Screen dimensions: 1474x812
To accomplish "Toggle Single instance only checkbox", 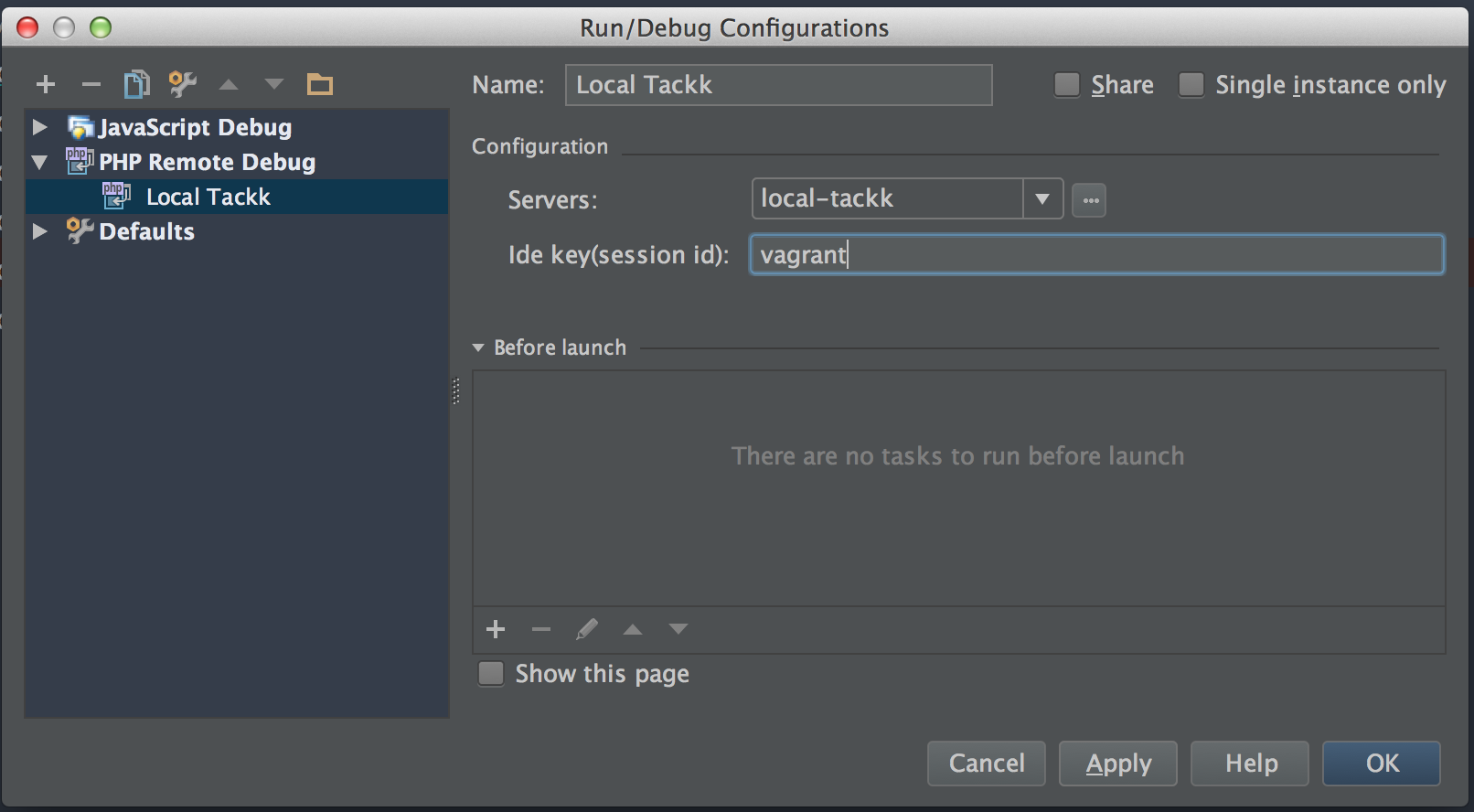I will [1191, 85].
